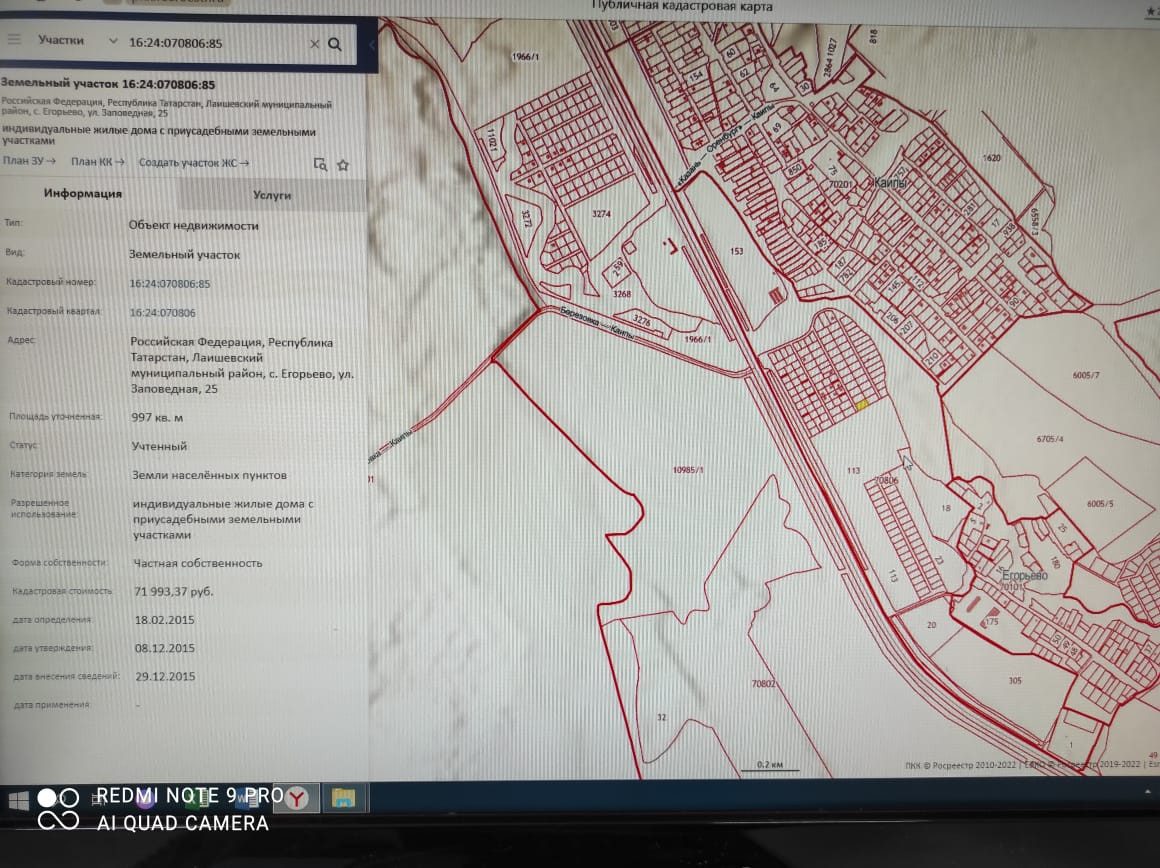Click the zoom-to-parcel icon
The width and height of the screenshot is (1160, 868).
pyautogui.click(x=320, y=164)
